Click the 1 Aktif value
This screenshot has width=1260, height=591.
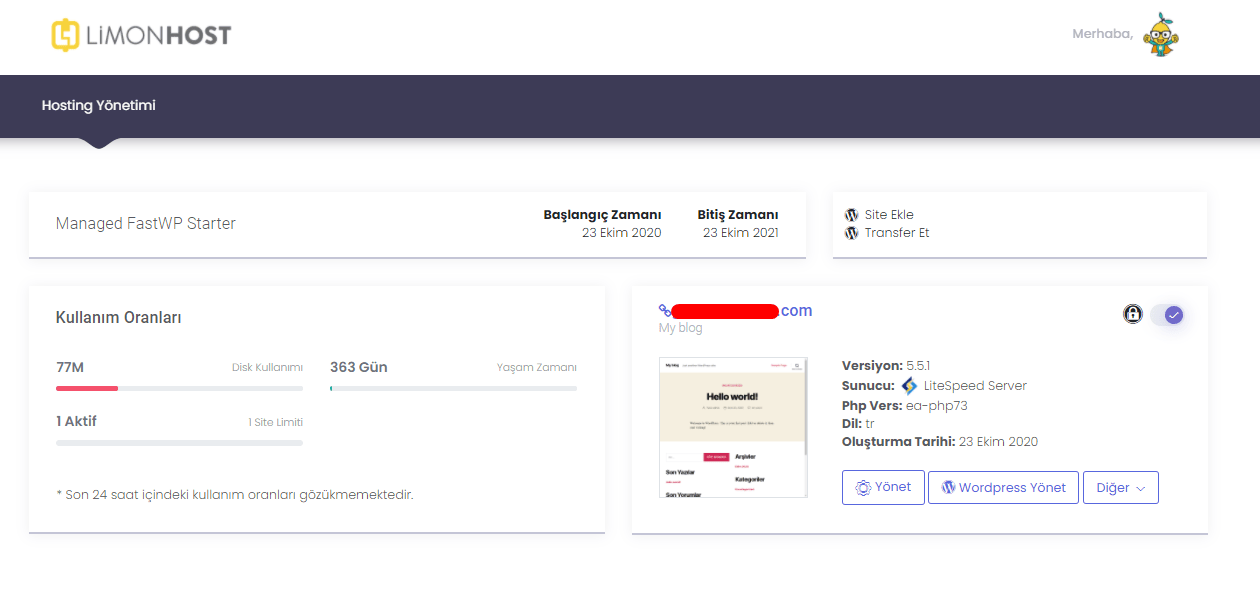click(76, 421)
